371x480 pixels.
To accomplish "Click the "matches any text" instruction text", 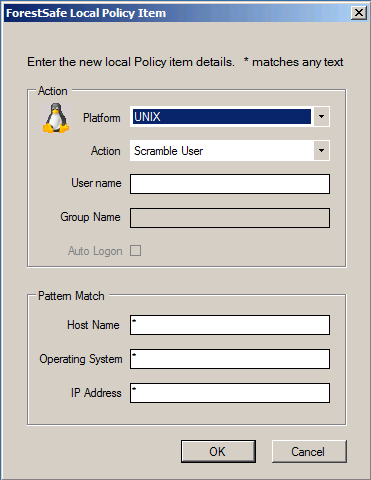I will [298, 62].
